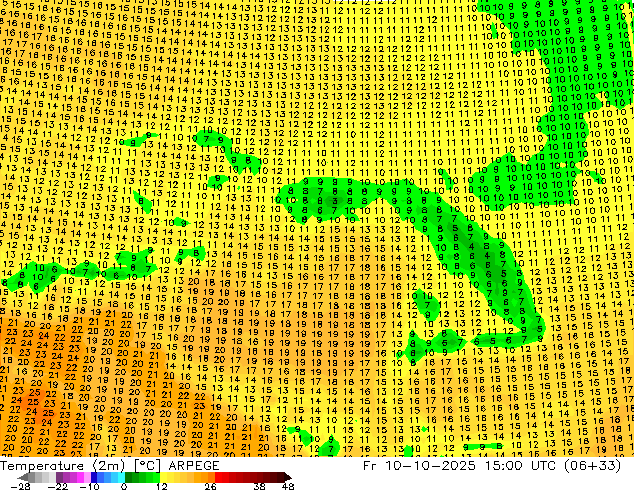634x490 pixels.
Task: Click the '15:00' time in the timestamp
Action: (x=503, y=466)
